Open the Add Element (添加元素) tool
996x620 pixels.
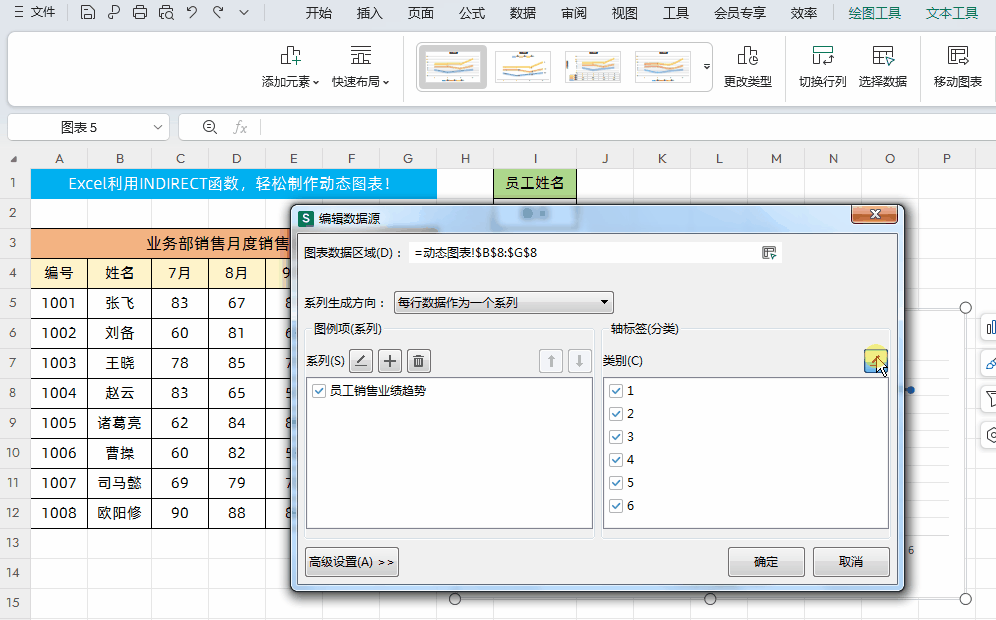coord(290,66)
